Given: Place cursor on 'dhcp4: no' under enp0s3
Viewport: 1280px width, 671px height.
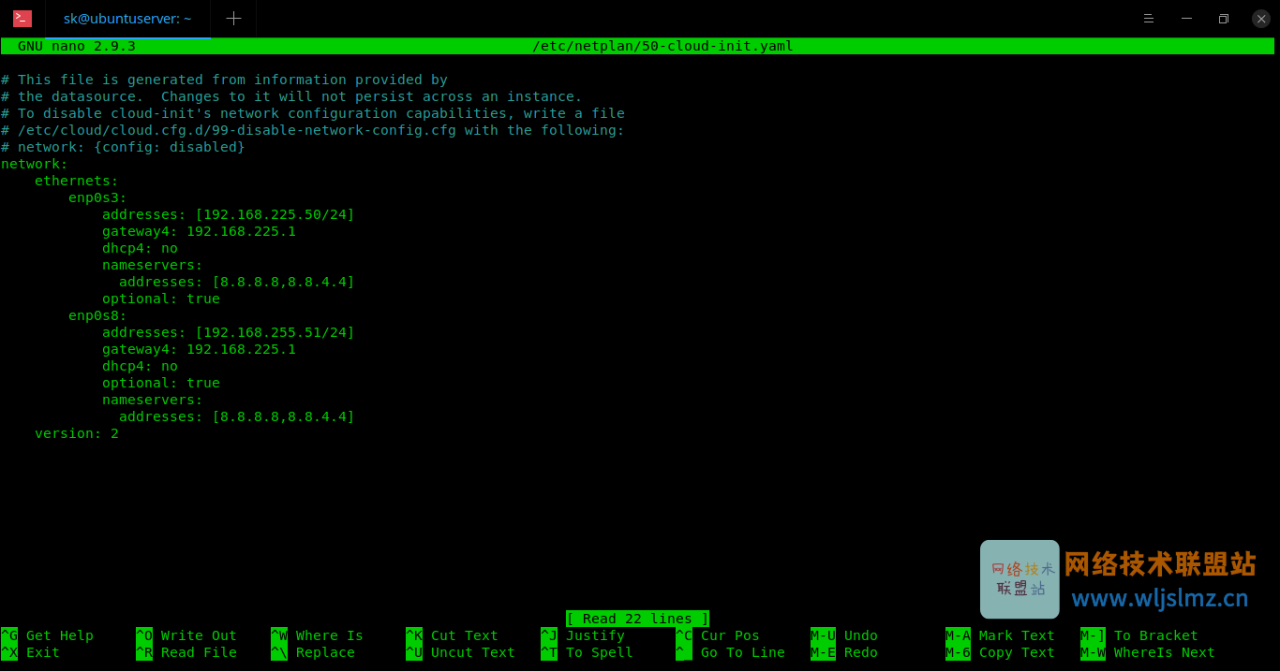Looking at the screenshot, I should click(140, 249).
